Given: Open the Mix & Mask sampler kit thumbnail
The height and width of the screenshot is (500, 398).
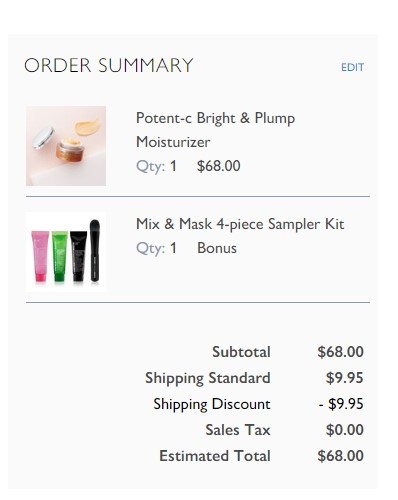Looking at the screenshot, I should click(x=66, y=252).
